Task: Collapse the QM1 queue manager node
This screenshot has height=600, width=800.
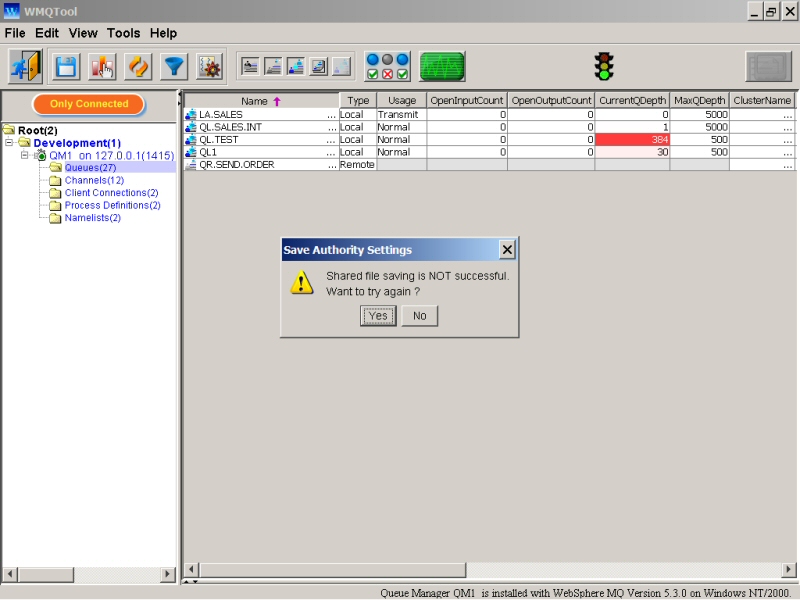Action: (x=24, y=155)
